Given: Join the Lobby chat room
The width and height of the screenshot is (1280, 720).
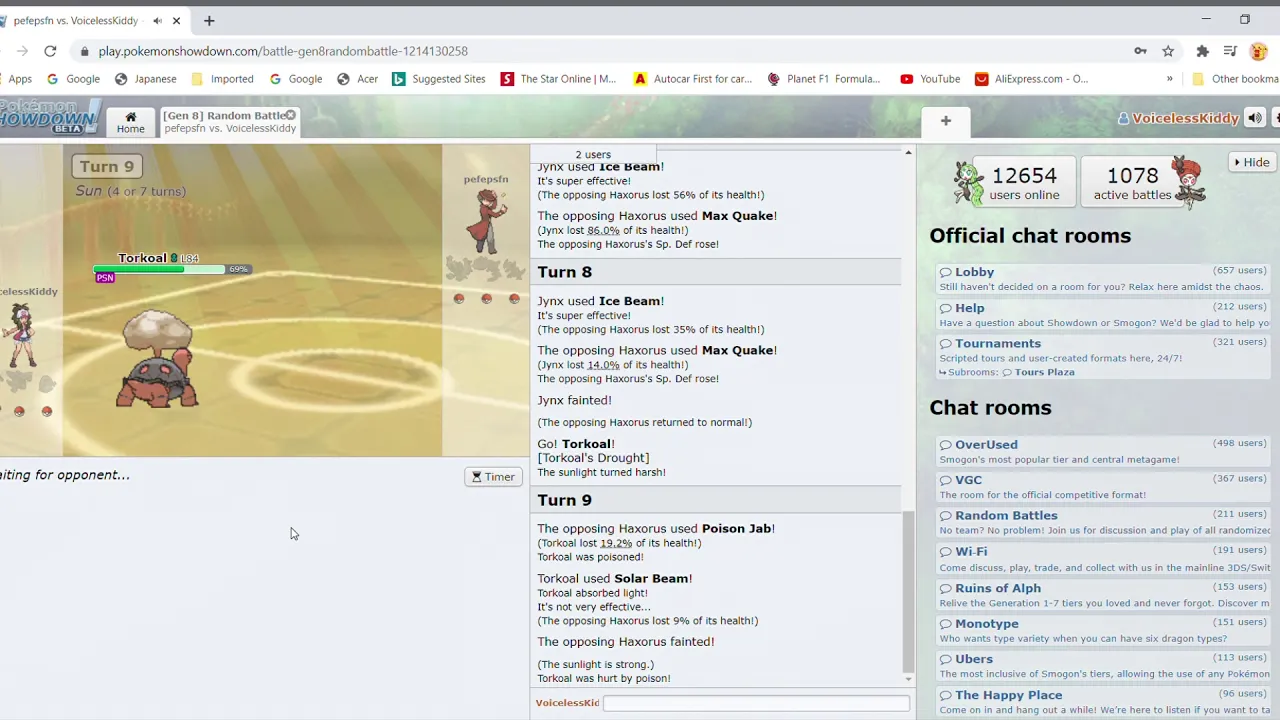Looking at the screenshot, I should pos(1104,279).
